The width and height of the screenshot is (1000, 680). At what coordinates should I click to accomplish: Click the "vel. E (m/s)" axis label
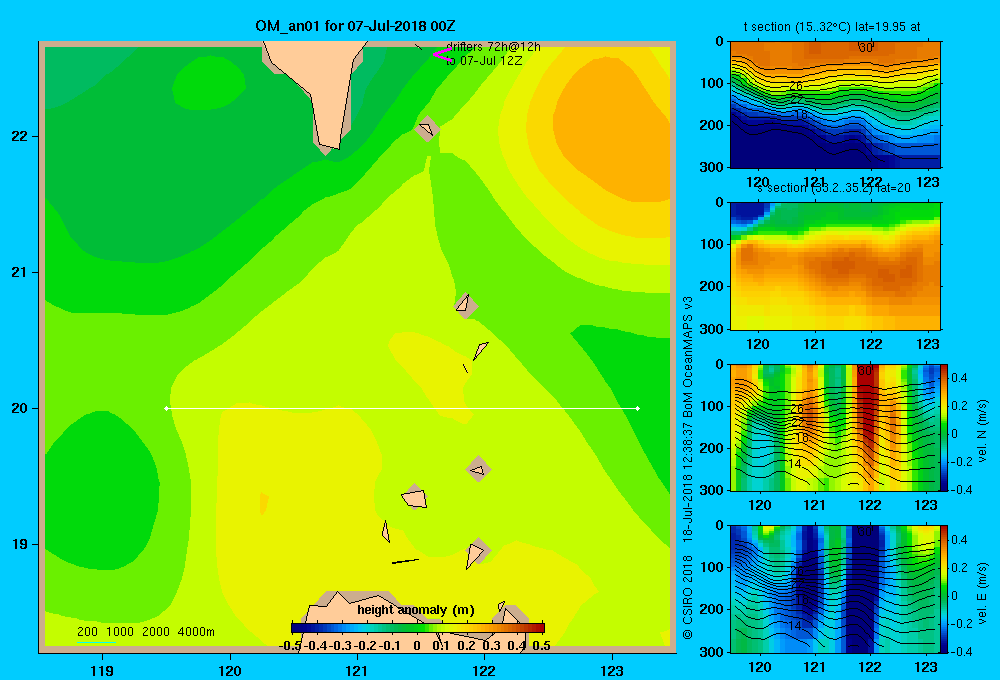pyautogui.click(x=983, y=593)
